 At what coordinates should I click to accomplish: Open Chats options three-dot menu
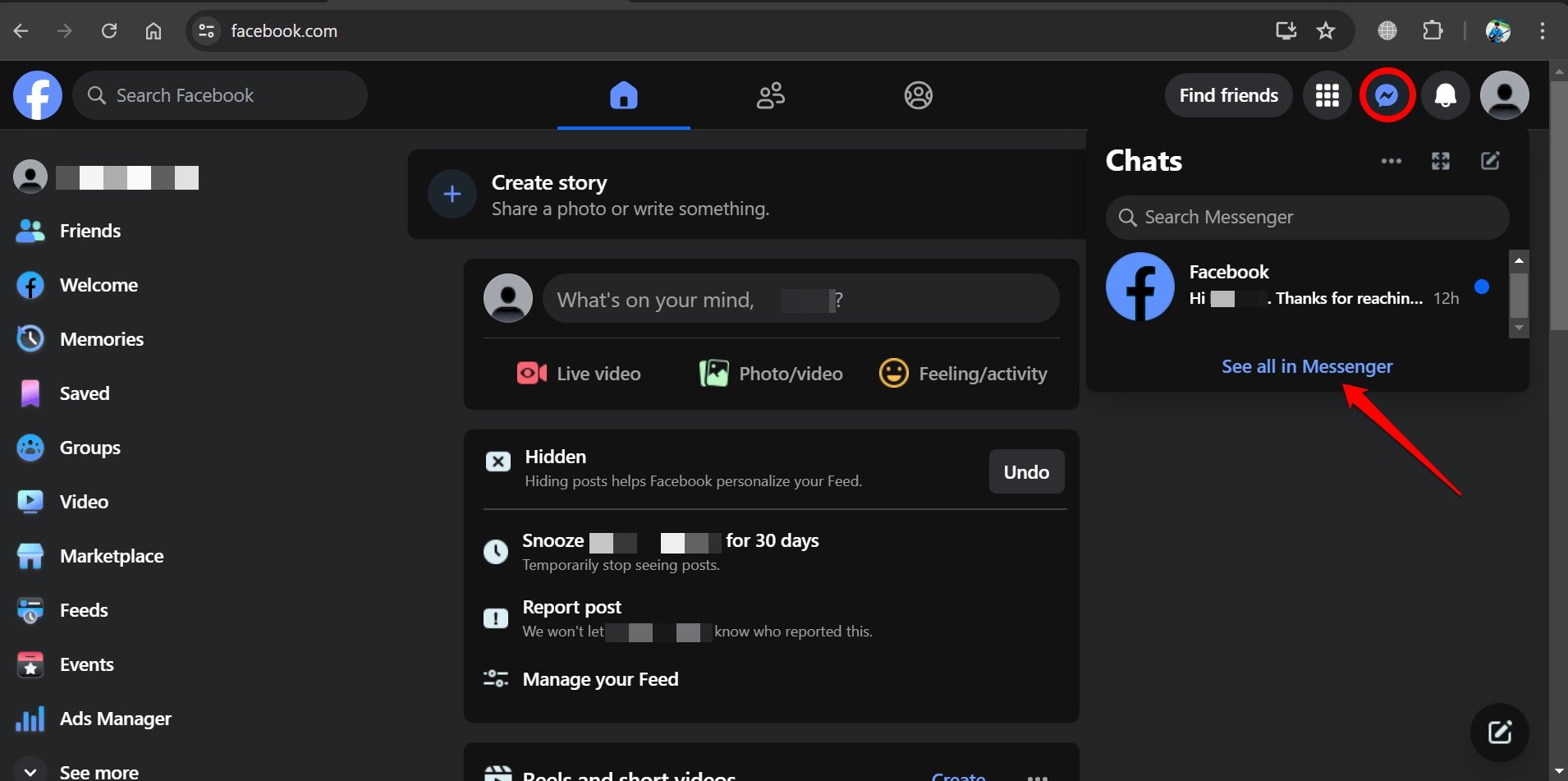tap(1391, 161)
